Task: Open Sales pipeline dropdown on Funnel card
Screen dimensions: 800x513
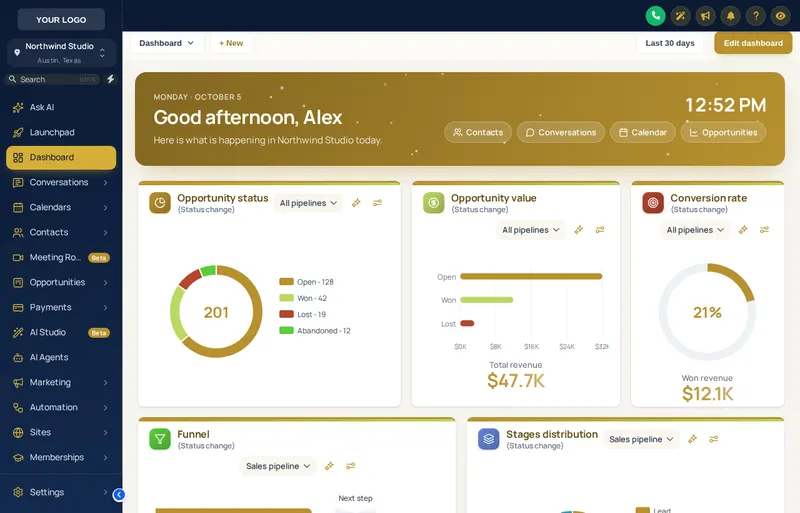Action: tap(278, 466)
